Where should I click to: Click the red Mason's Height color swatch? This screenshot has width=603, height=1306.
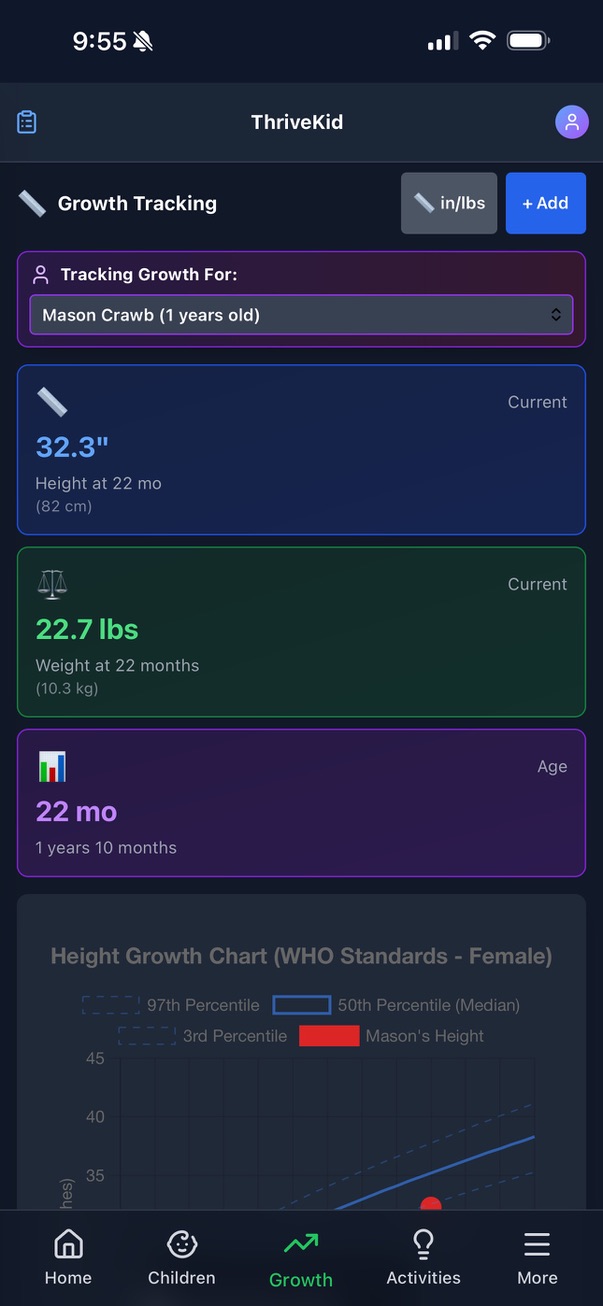(x=329, y=1036)
